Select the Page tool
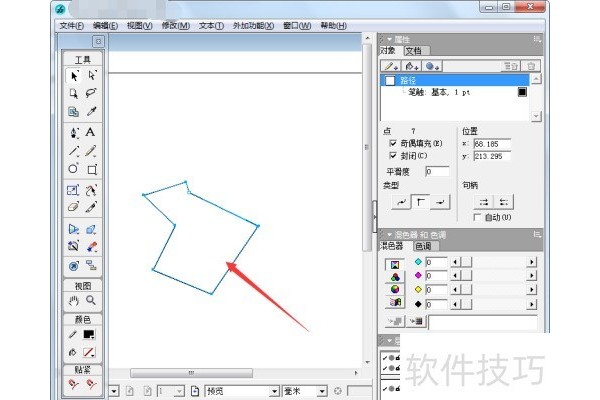 coord(73,93)
